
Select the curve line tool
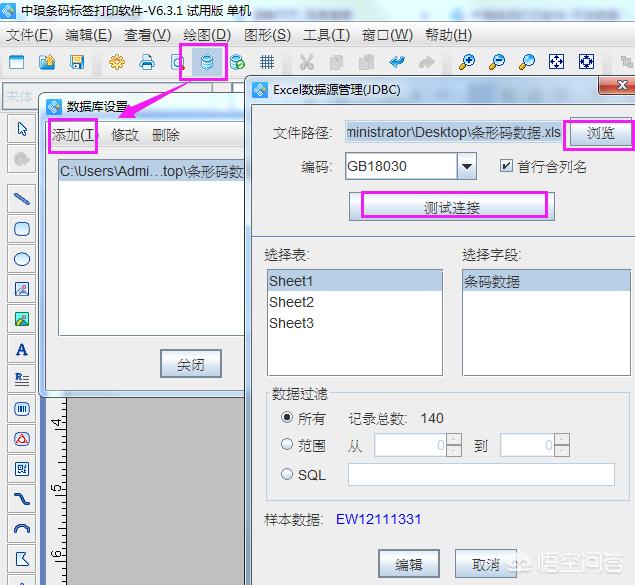click(x=22, y=499)
